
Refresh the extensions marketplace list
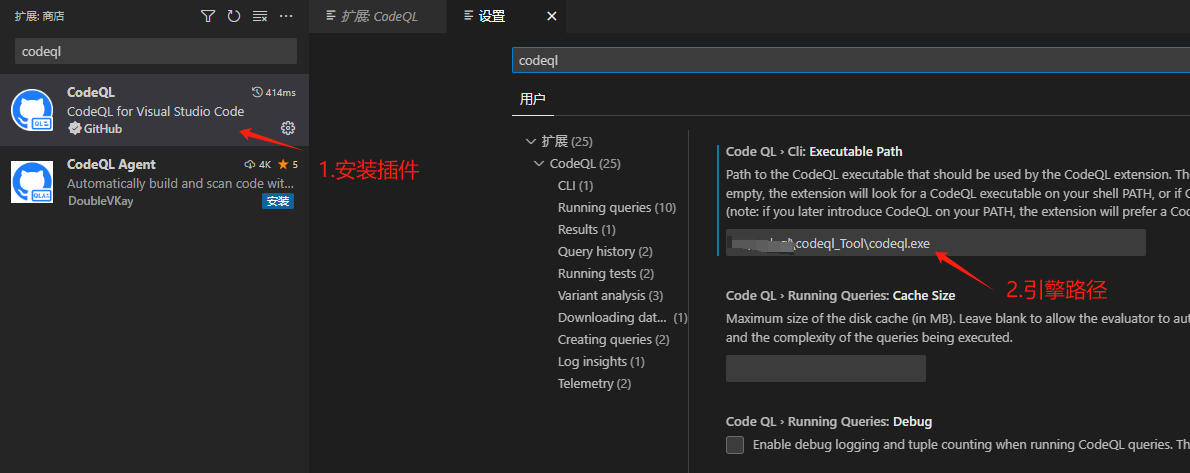point(234,16)
